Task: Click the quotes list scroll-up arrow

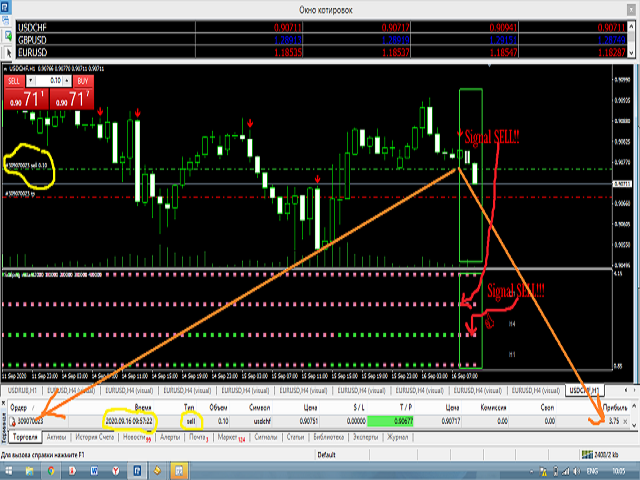Action: tap(631, 27)
